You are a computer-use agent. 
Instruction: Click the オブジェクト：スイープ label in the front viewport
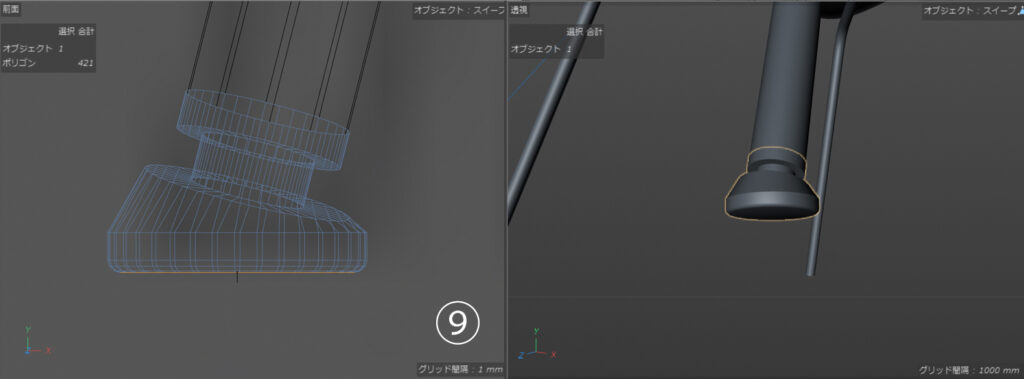[459, 10]
